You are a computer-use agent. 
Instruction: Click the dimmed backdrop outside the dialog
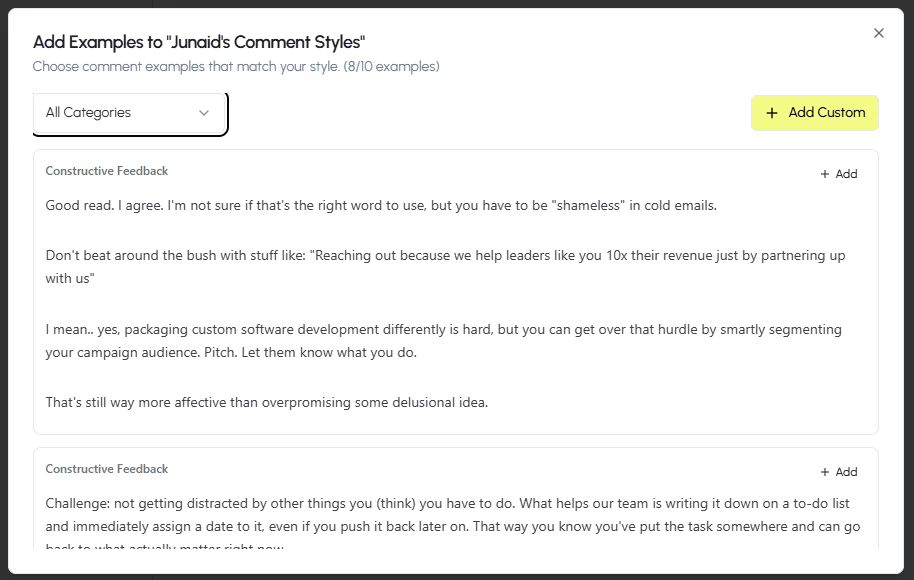pos(457,3)
